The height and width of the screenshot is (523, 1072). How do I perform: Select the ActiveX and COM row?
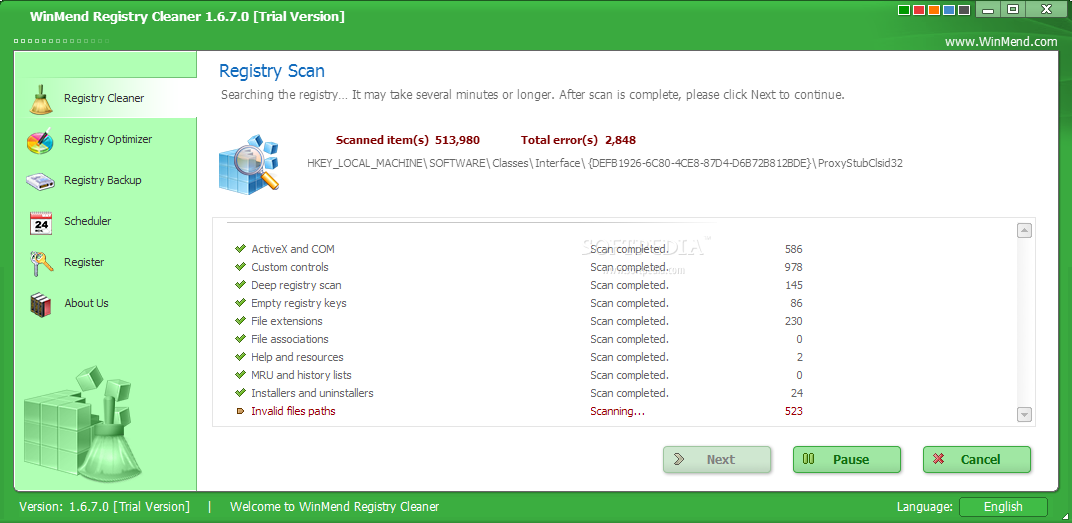[520, 249]
